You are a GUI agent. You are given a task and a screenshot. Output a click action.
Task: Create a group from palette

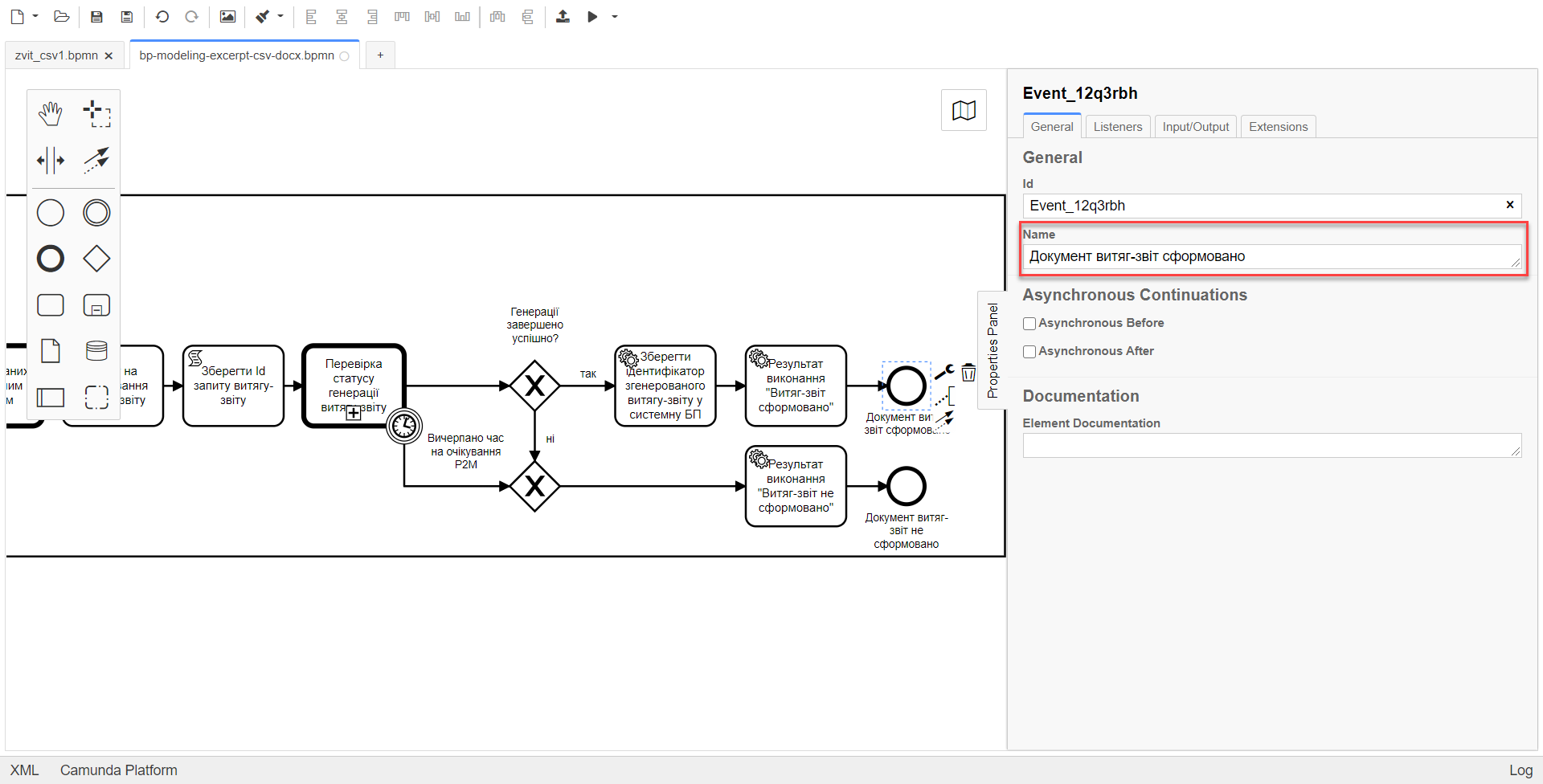pyautogui.click(x=96, y=397)
